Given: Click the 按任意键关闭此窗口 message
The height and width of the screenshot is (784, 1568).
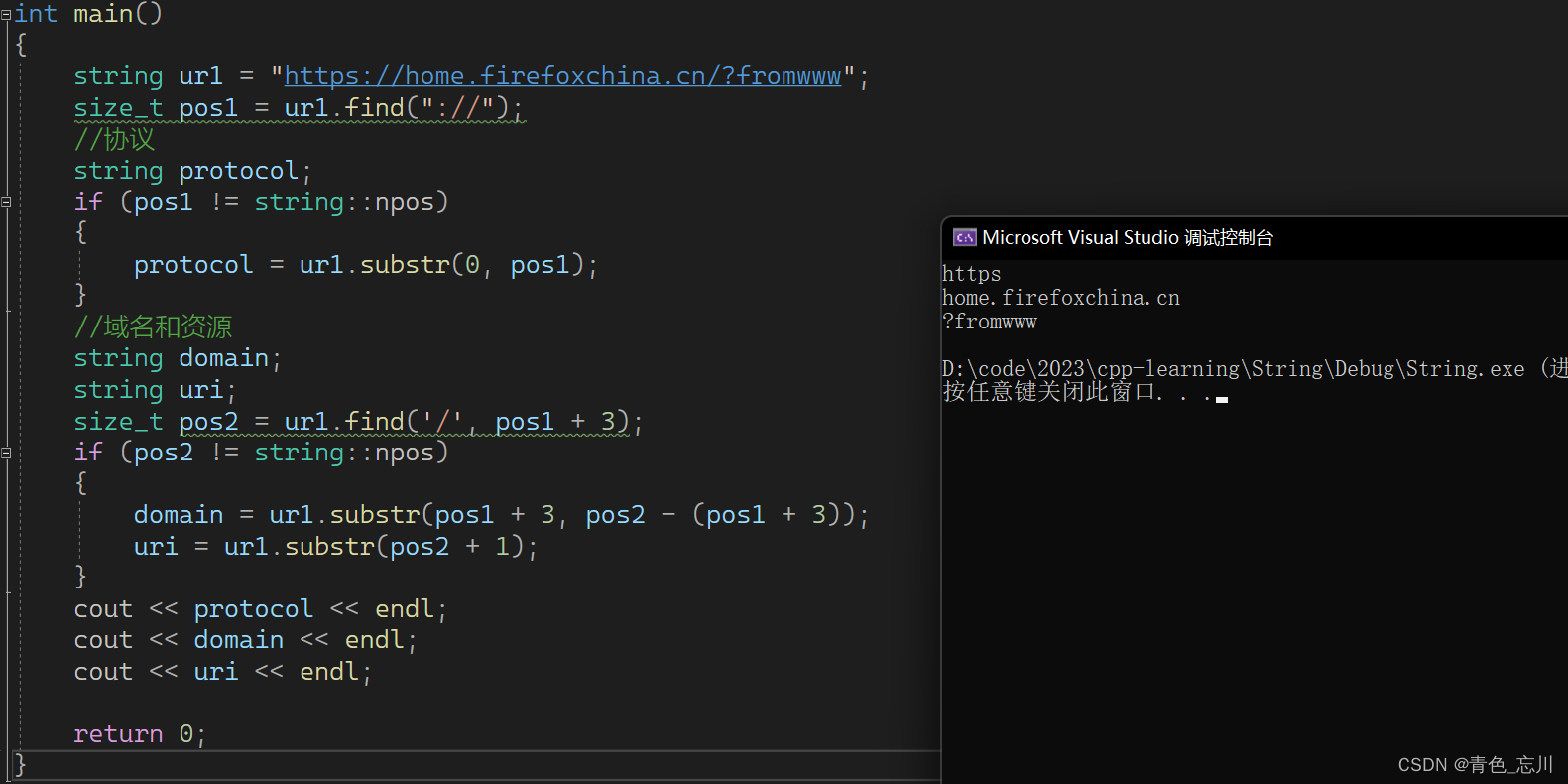Looking at the screenshot, I should click(x=1077, y=392).
